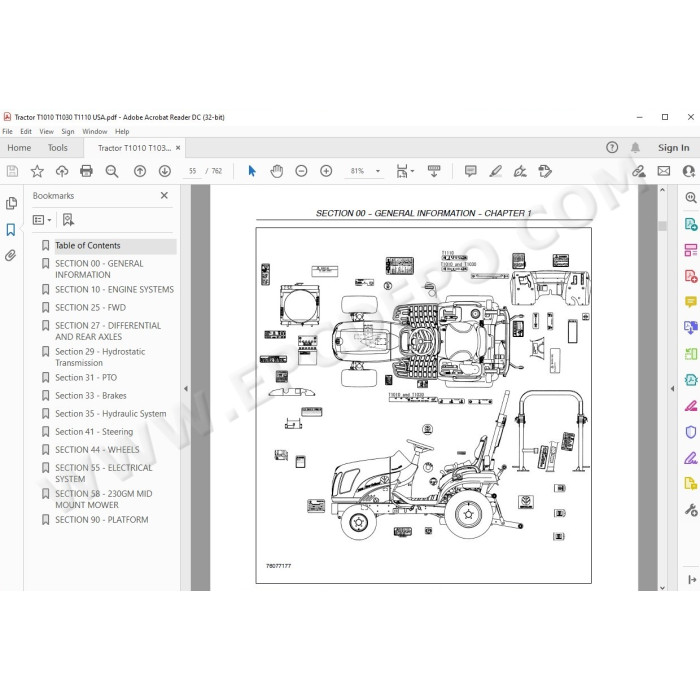Open the Stamp tool
The width and height of the screenshot is (700, 700).
(545, 171)
